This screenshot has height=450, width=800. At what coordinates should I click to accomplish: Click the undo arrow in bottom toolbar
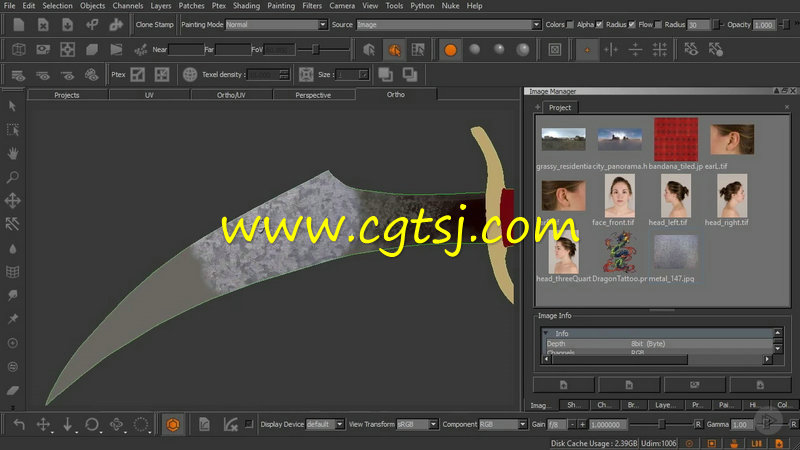click(x=19, y=424)
